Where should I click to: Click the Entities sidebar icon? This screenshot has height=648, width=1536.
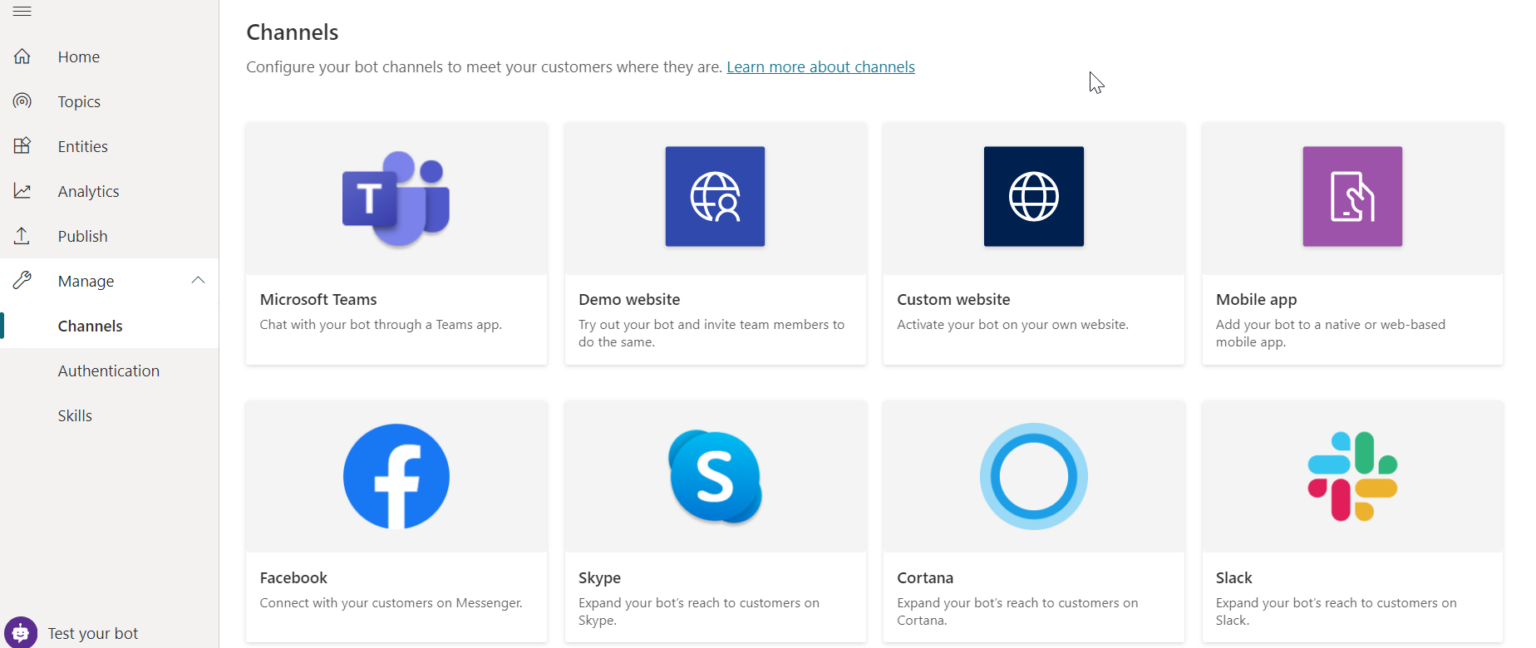pos(20,146)
